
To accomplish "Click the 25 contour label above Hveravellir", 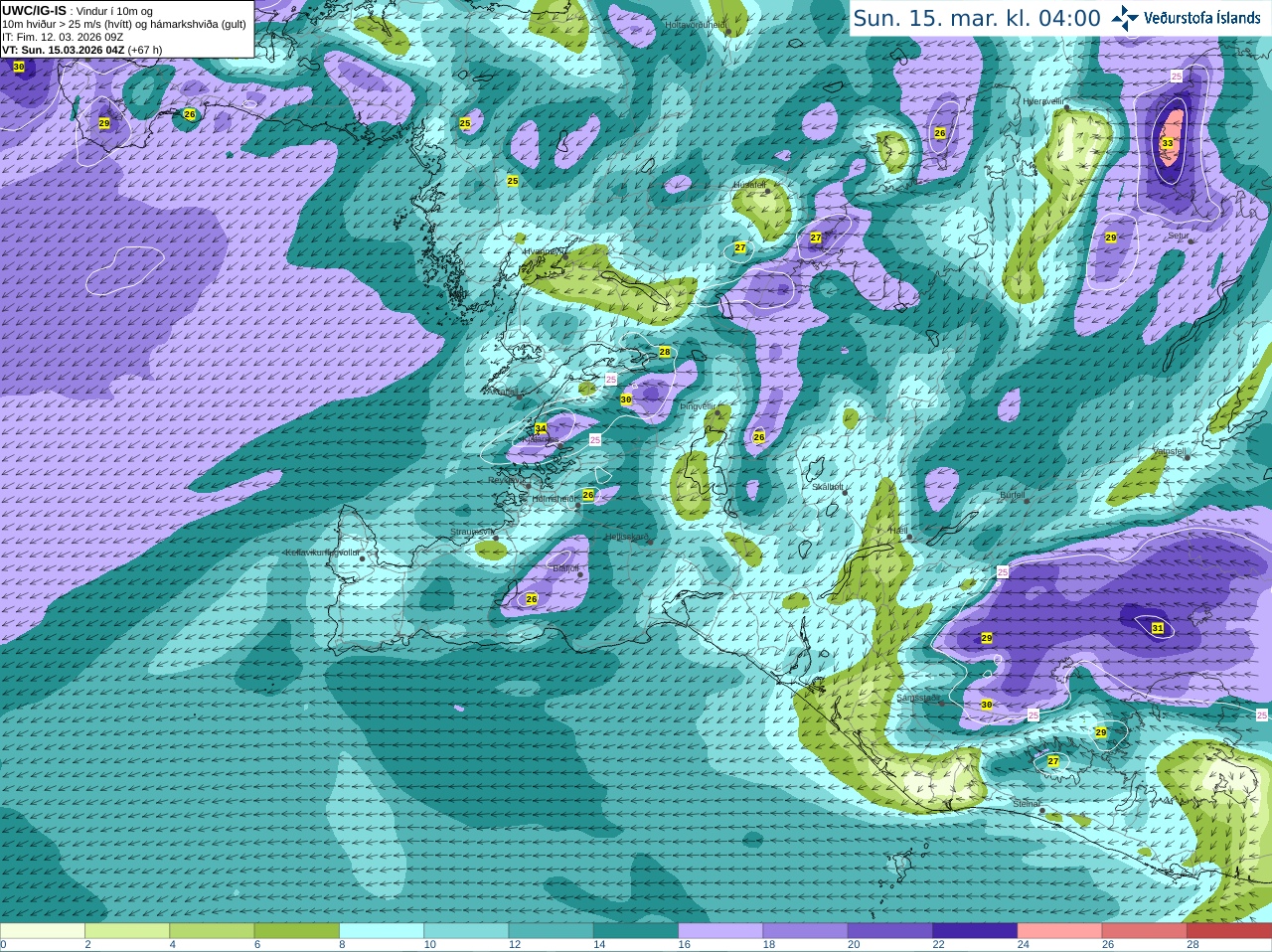I will 1177,77.
